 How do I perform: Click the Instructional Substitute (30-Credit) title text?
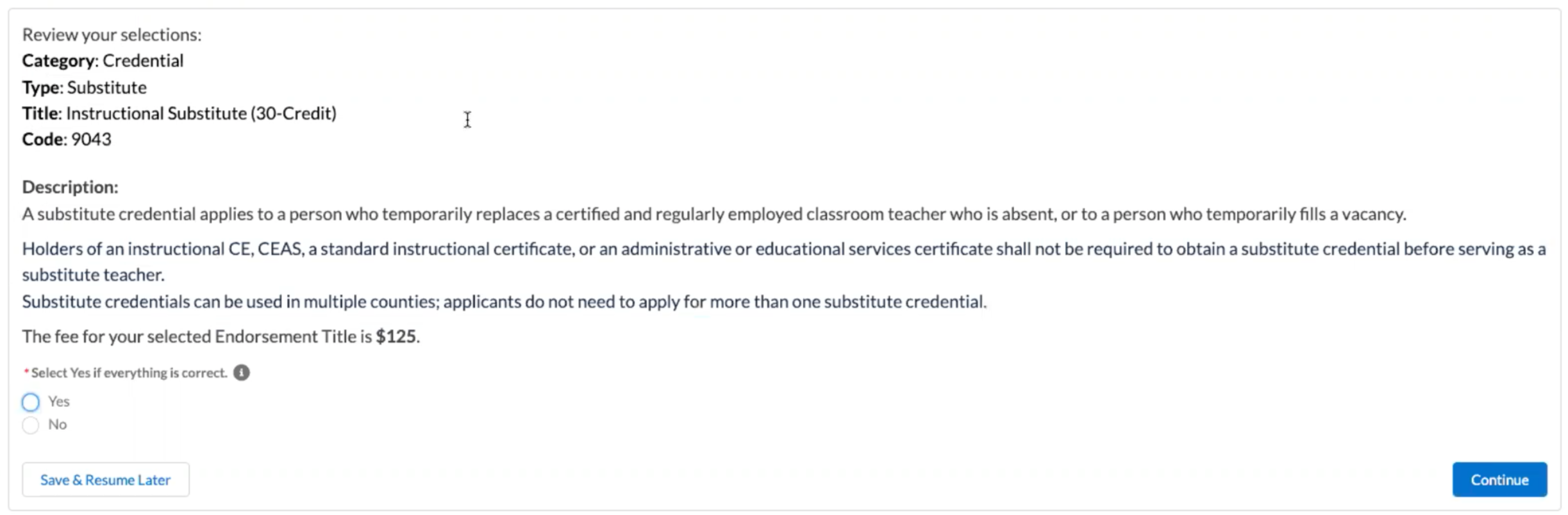(x=201, y=113)
